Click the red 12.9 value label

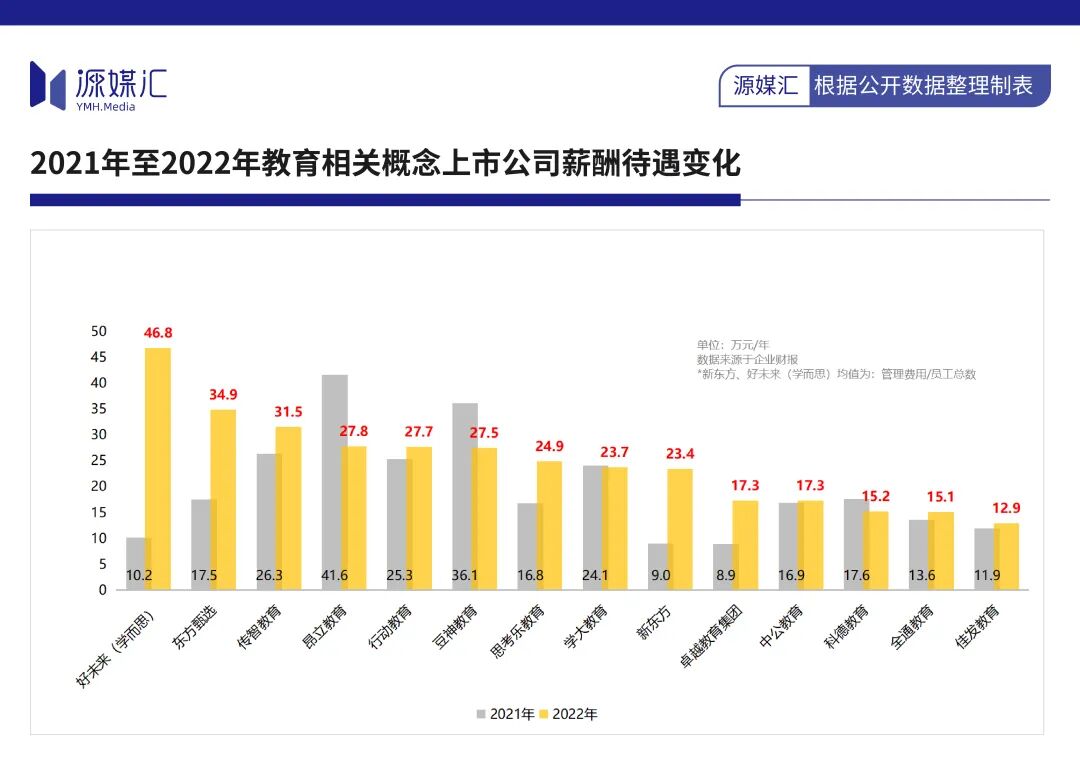click(x=1006, y=508)
